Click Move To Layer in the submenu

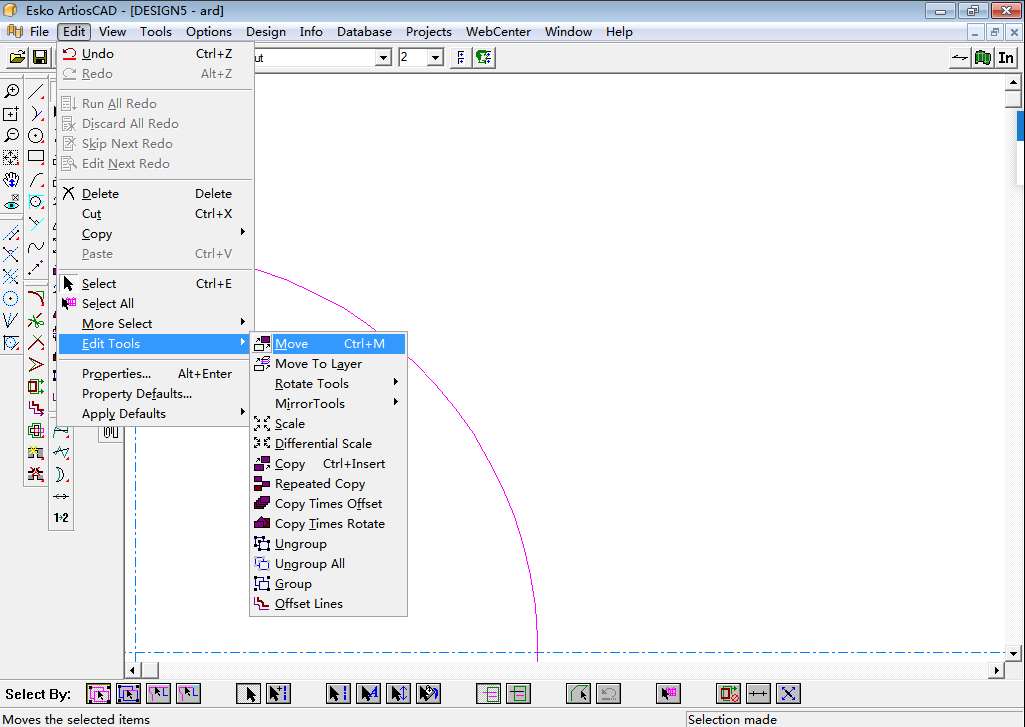(318, 364)
